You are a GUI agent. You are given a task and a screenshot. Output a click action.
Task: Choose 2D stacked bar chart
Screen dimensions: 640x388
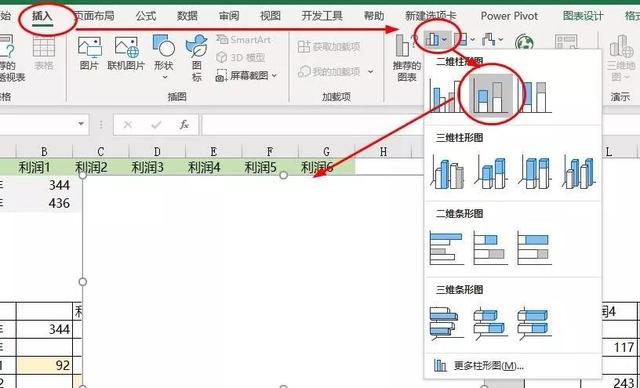(x=491, y=248)
